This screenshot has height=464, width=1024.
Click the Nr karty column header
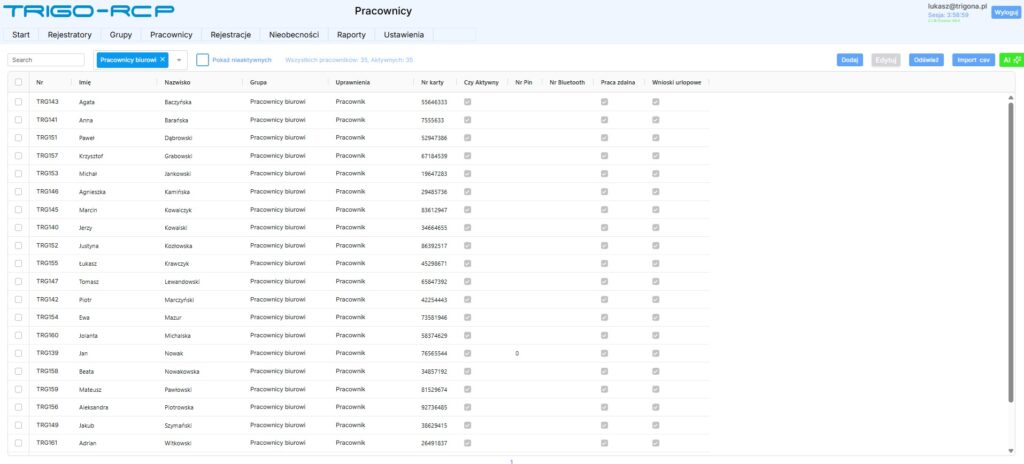pyautogui.click(x=432, y=82)
